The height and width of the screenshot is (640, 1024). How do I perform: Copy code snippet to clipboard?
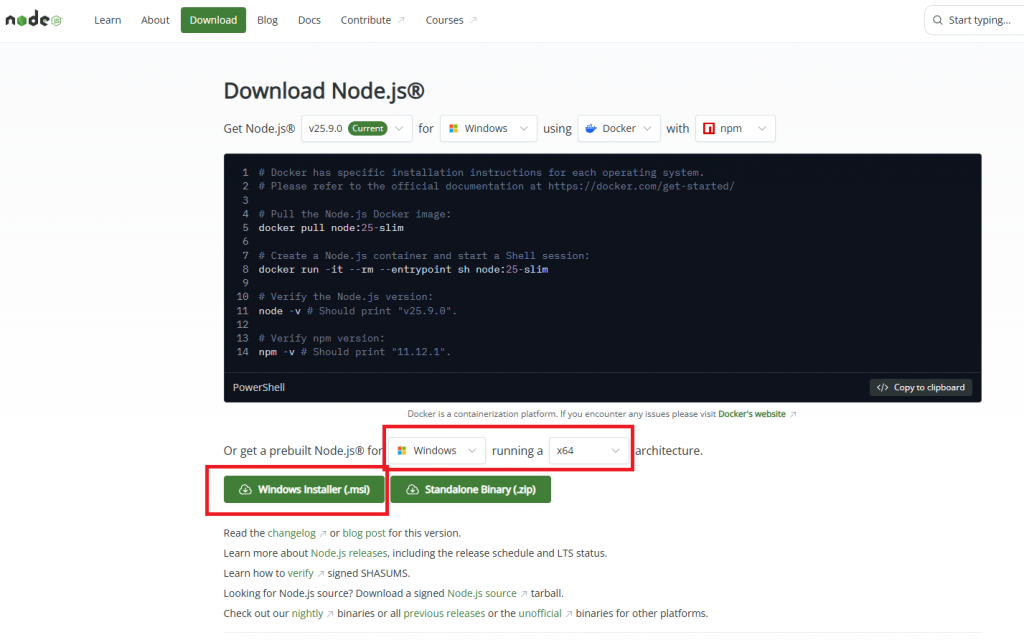pyautogui.click(x=921, y=387)
